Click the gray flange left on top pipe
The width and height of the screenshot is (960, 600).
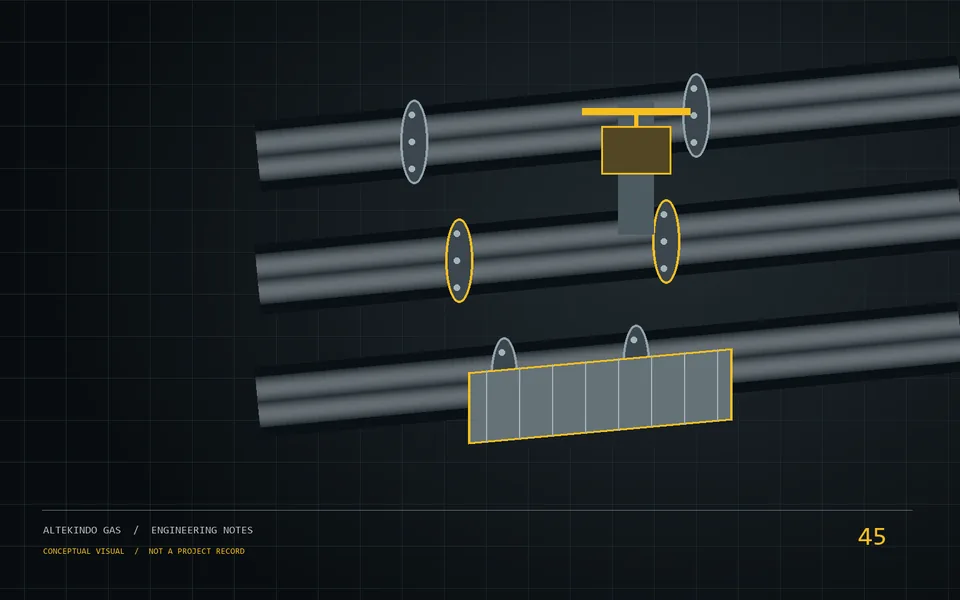pyautogui.click(x=414, y=142)
